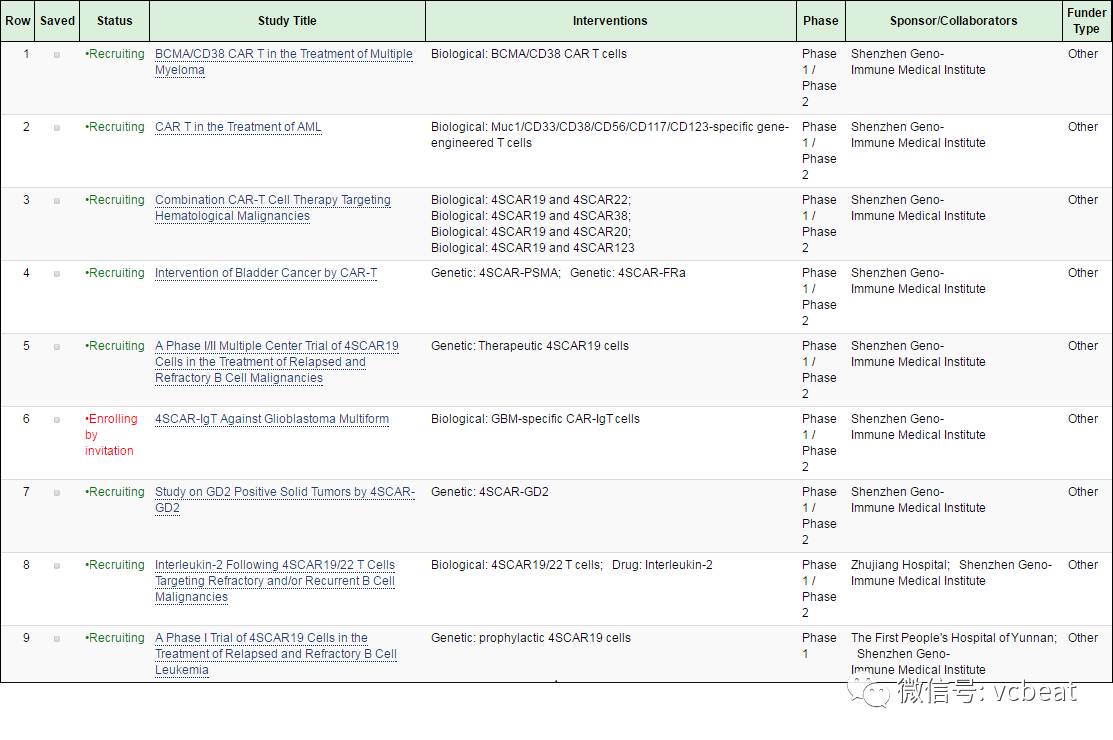Click the Funder Type column header
1113x740 pixels.
[x=1087, y=21]
